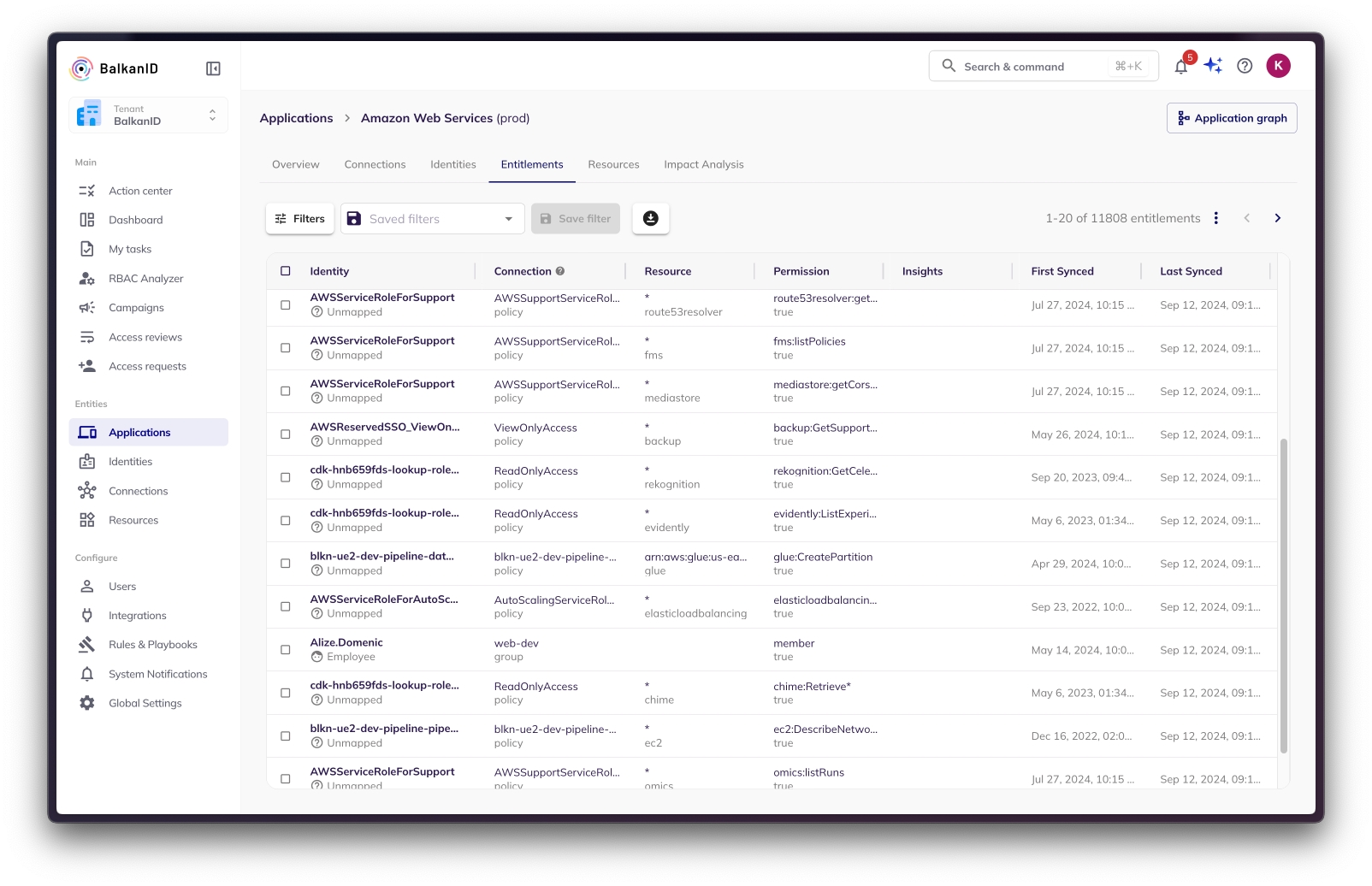Open the Saved filters dropdown
The image size is (1372, 886).
coord(432,219)
